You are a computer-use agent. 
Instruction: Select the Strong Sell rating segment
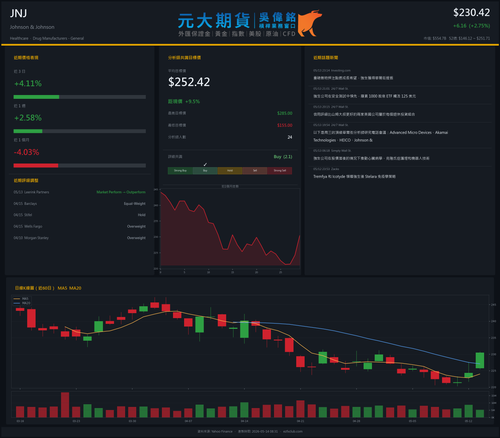[280, 171]
